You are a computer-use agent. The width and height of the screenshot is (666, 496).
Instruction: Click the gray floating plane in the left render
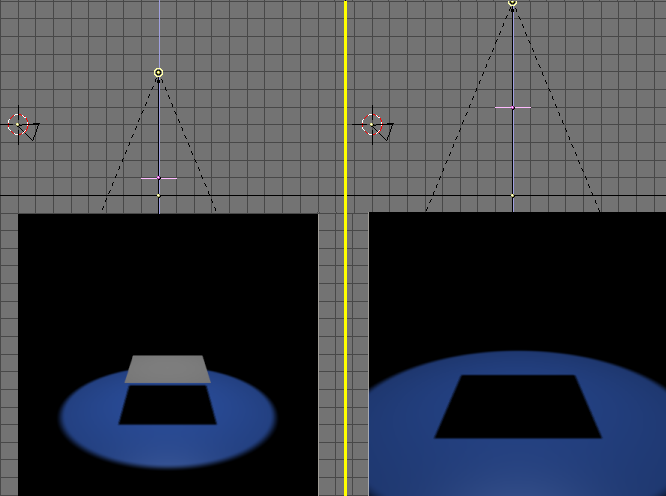tap(167, 369)
